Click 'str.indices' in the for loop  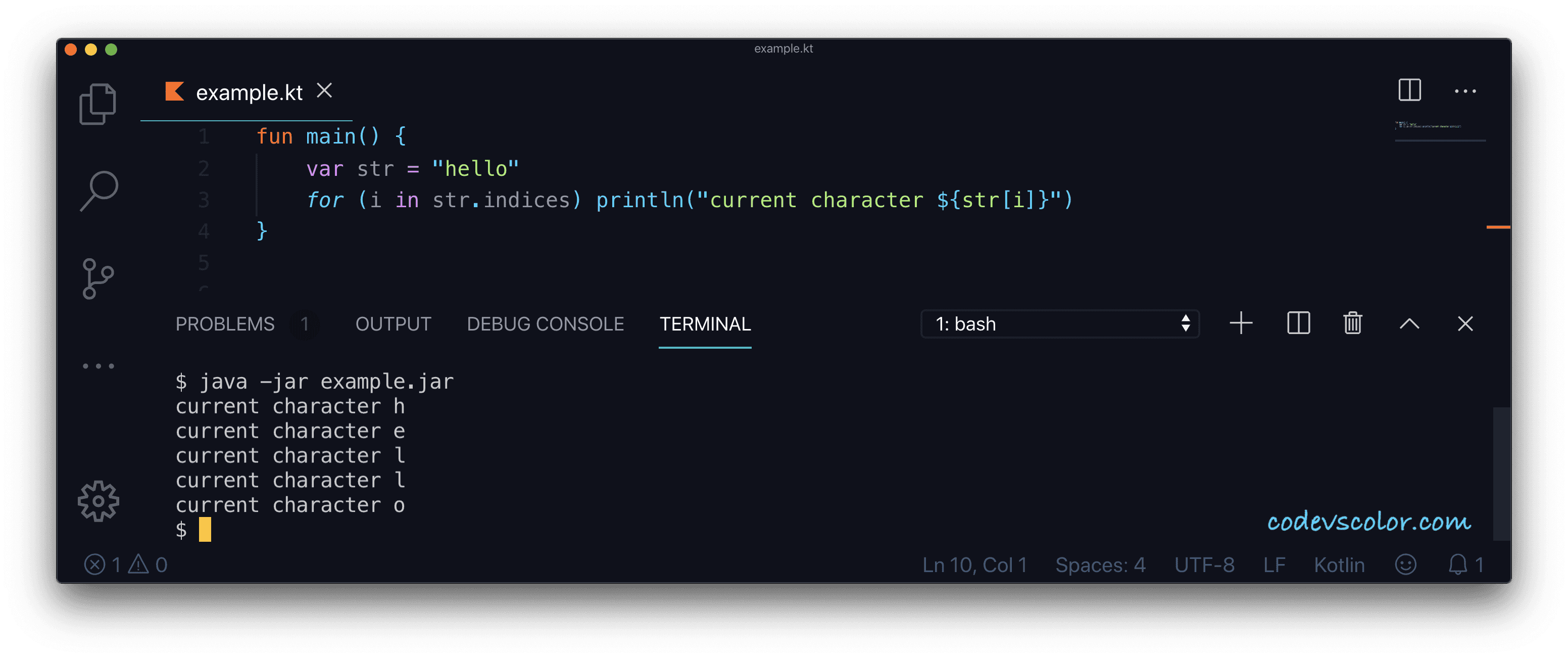pyautogui.click(x=501, y=200)
